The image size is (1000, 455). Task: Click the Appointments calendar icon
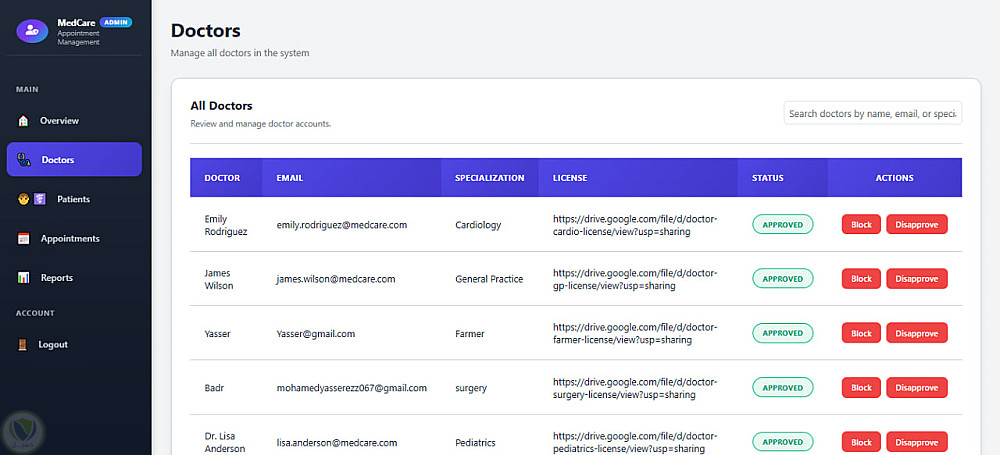(x=24, y=239)
